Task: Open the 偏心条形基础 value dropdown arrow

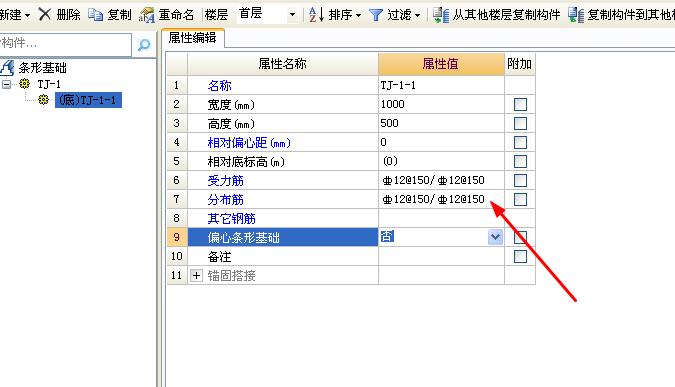Action: (x=495, y=237)
